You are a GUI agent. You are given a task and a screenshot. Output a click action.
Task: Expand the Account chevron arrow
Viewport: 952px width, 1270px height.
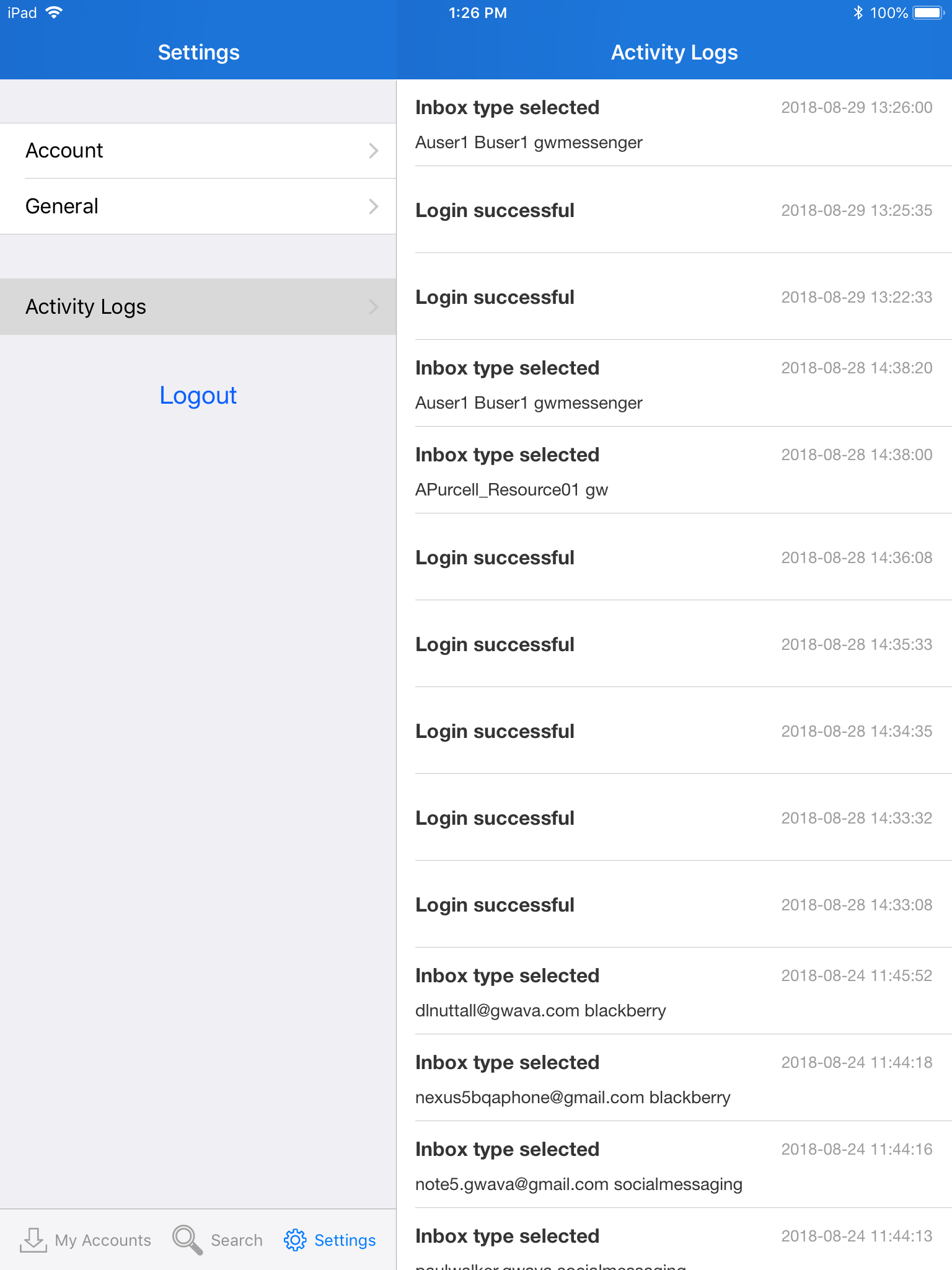373,151
